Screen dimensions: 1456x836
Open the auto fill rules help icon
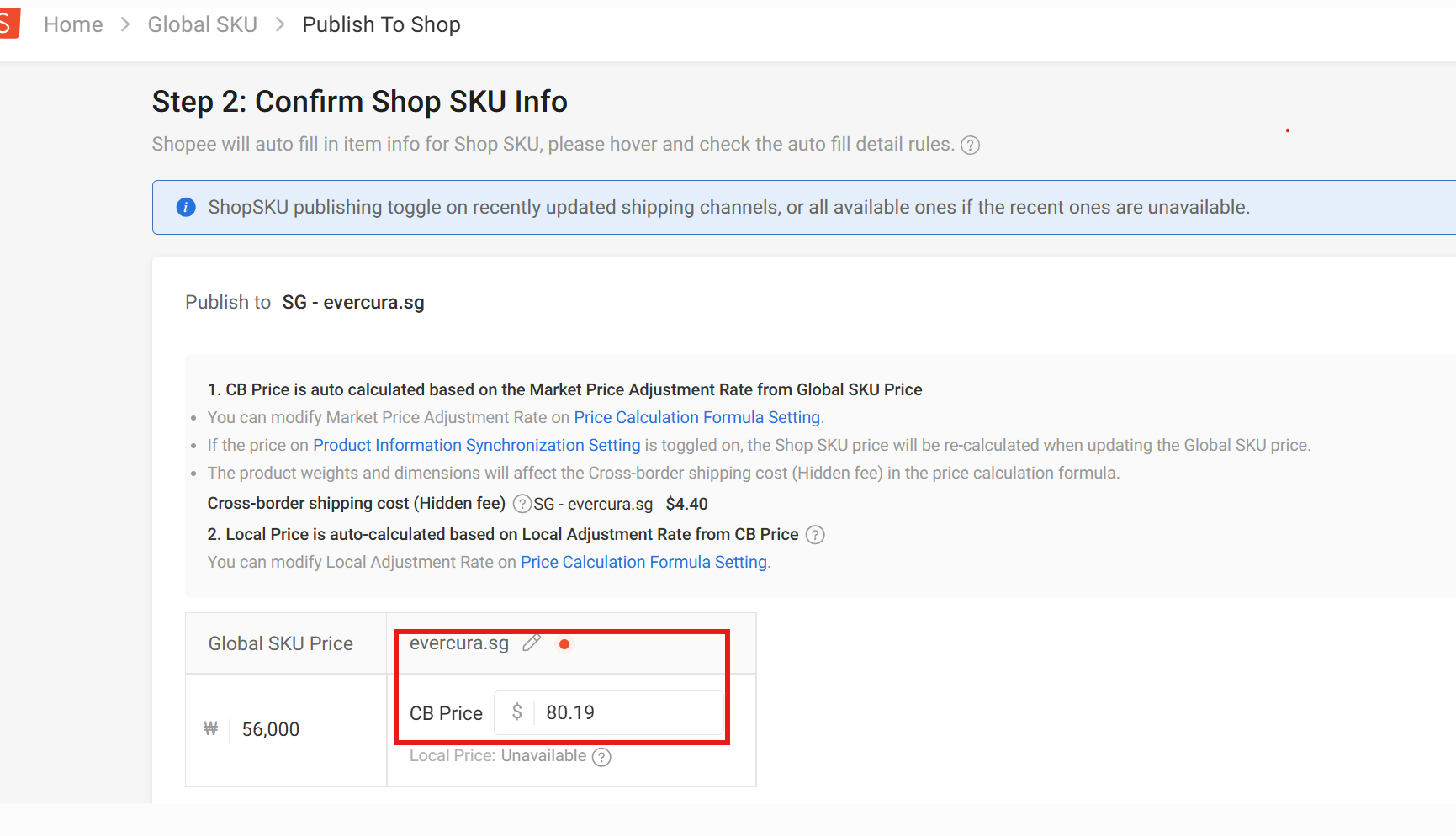970,146
